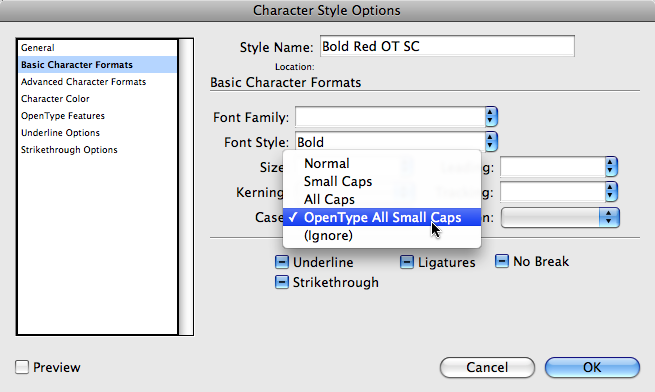Choose (Ignore) from the Case menu
The width and height of the screenshot is (655, 392).
pyautogui.click(x=382, y=235)
